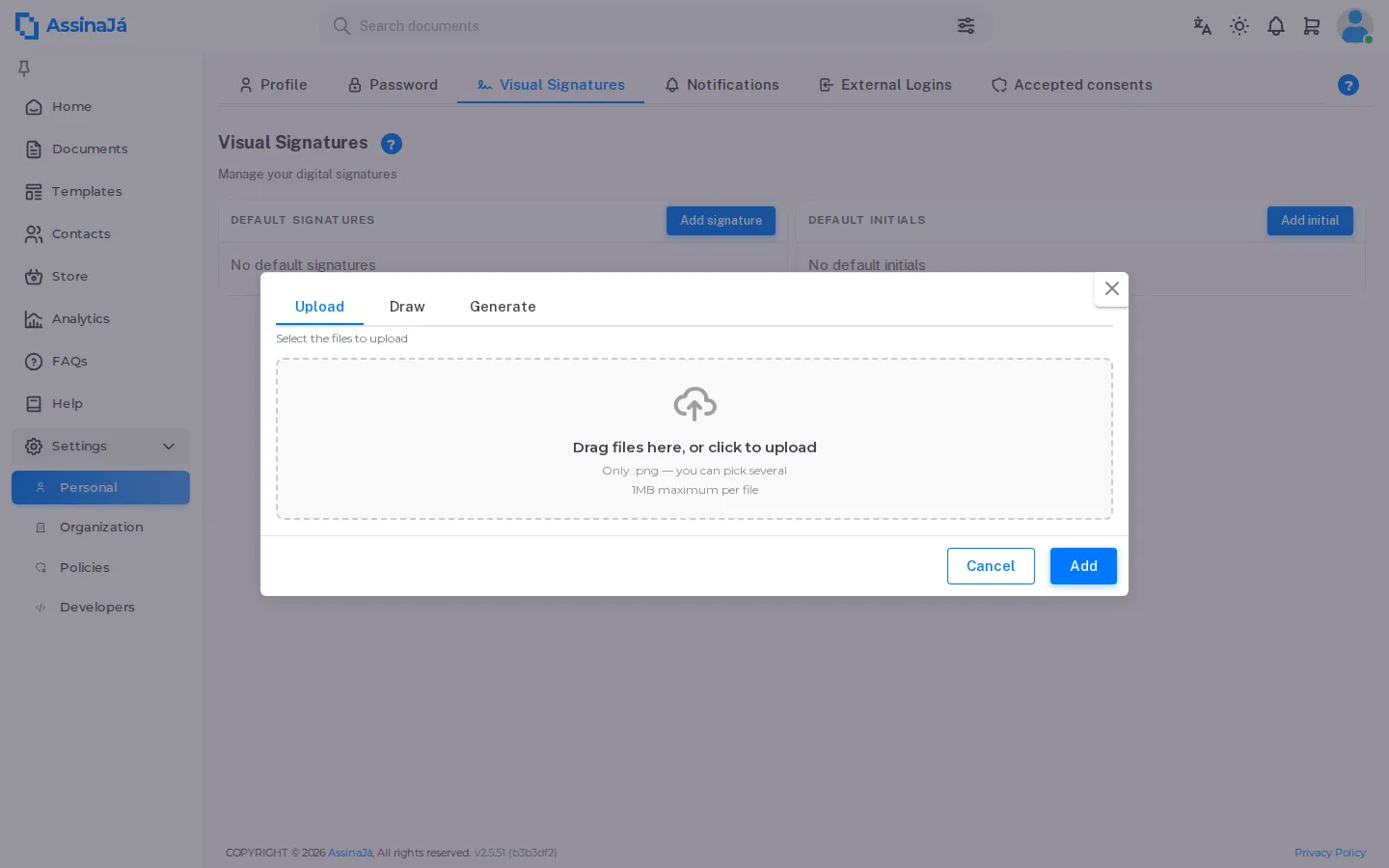The width and height of the screenshot is (1389, 868).
Task: Select Organization settings in sidebar
Action: pyautogui.click(x=100, y=528)
